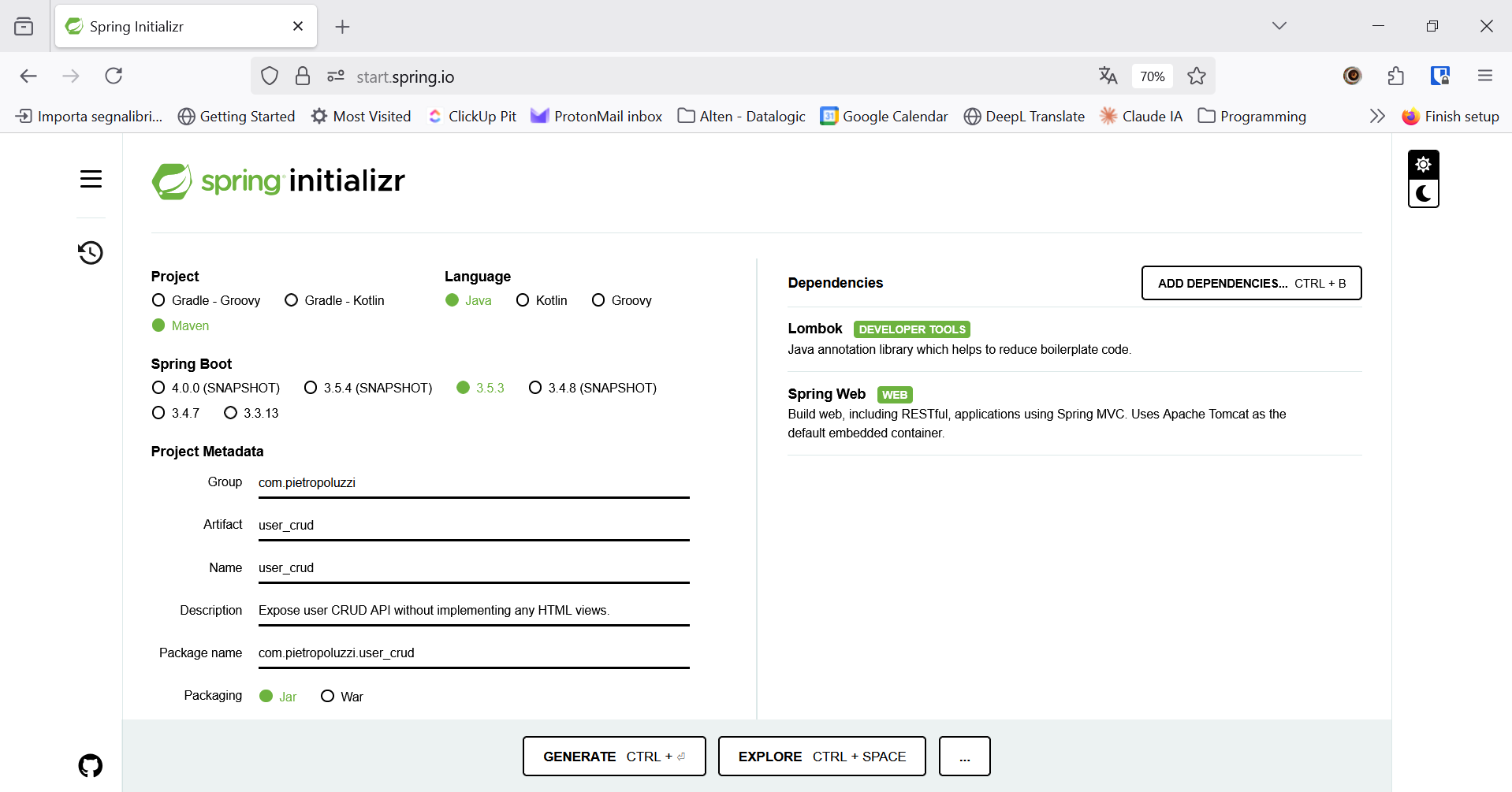Viewport: 1512px width, 792px height.
Task: Click the GENERATE button
Action: 613,756
